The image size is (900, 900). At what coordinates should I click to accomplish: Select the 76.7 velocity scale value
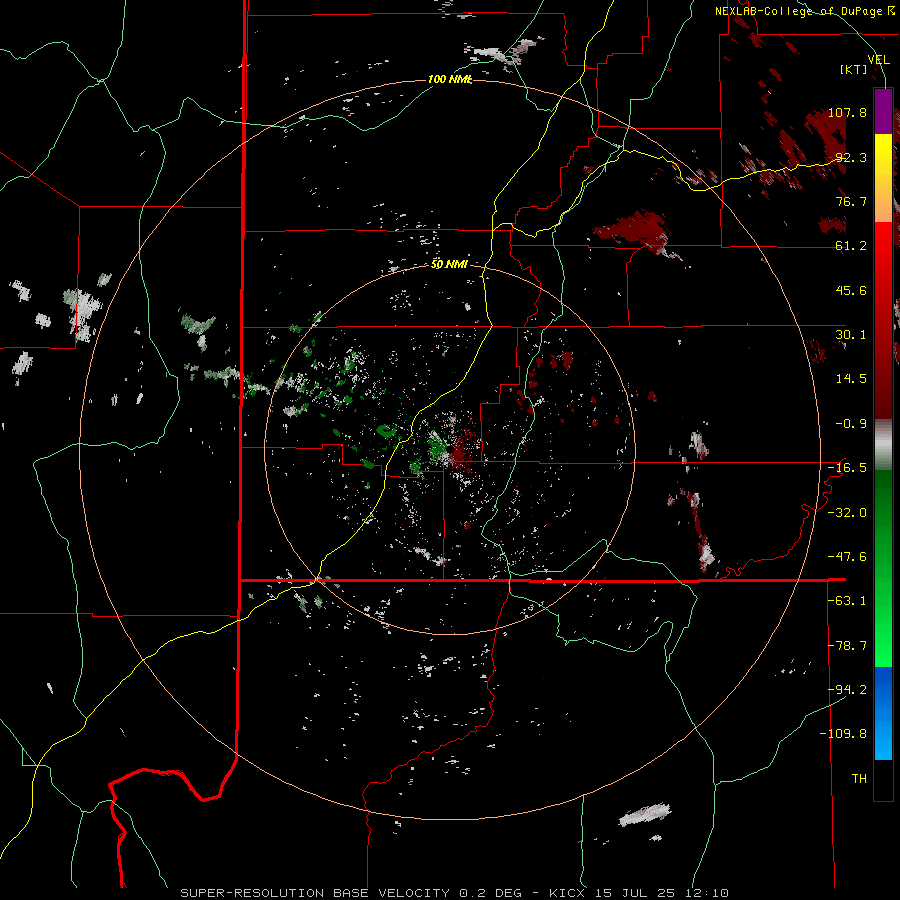(x=851, y=201)
